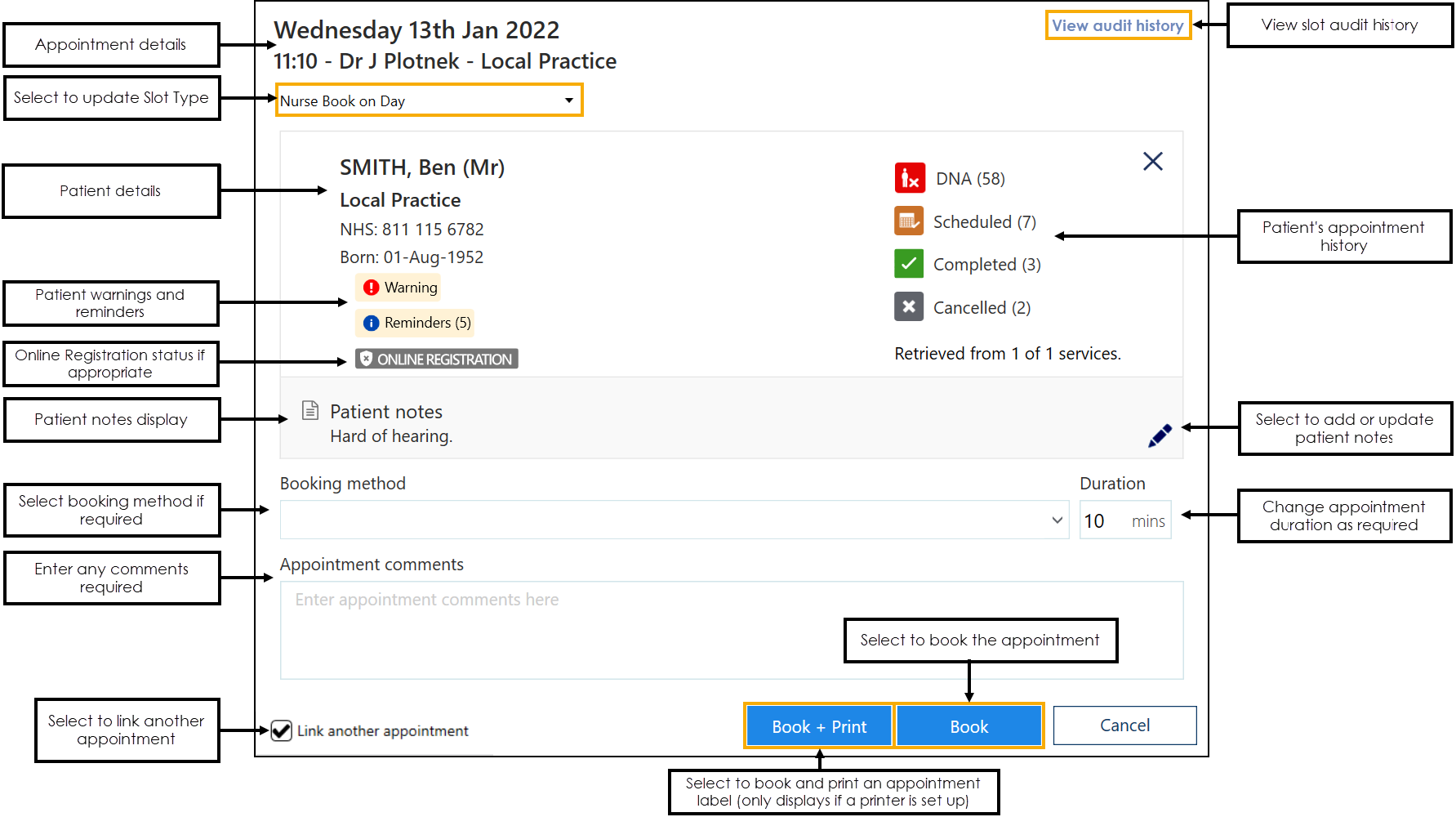Click the Patient notes document icon

pos(310,410)
